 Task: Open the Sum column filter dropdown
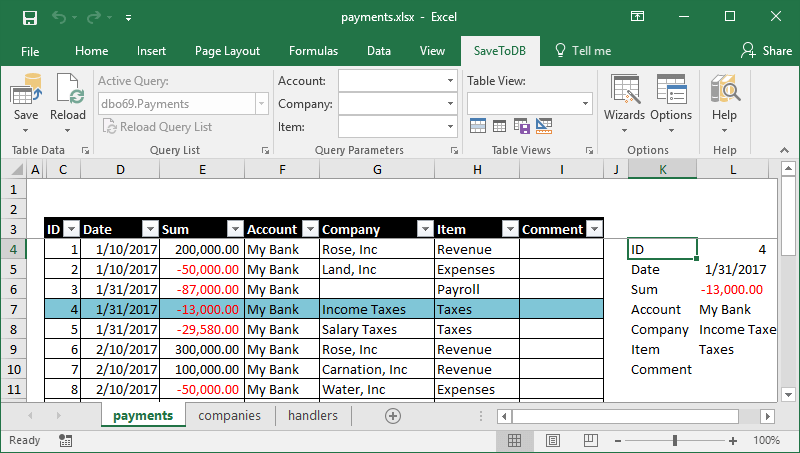[x=235, y=230]
